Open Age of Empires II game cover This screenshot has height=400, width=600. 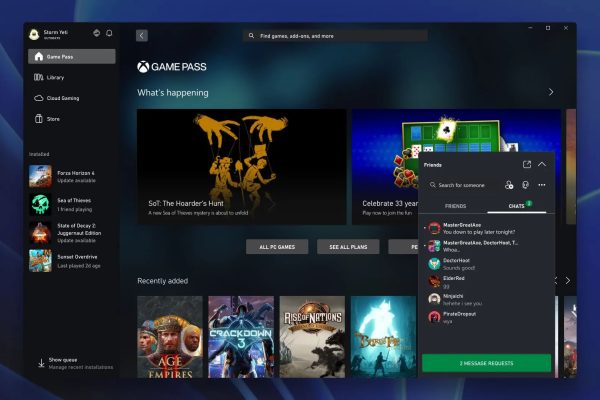click(x=170, y=337)
